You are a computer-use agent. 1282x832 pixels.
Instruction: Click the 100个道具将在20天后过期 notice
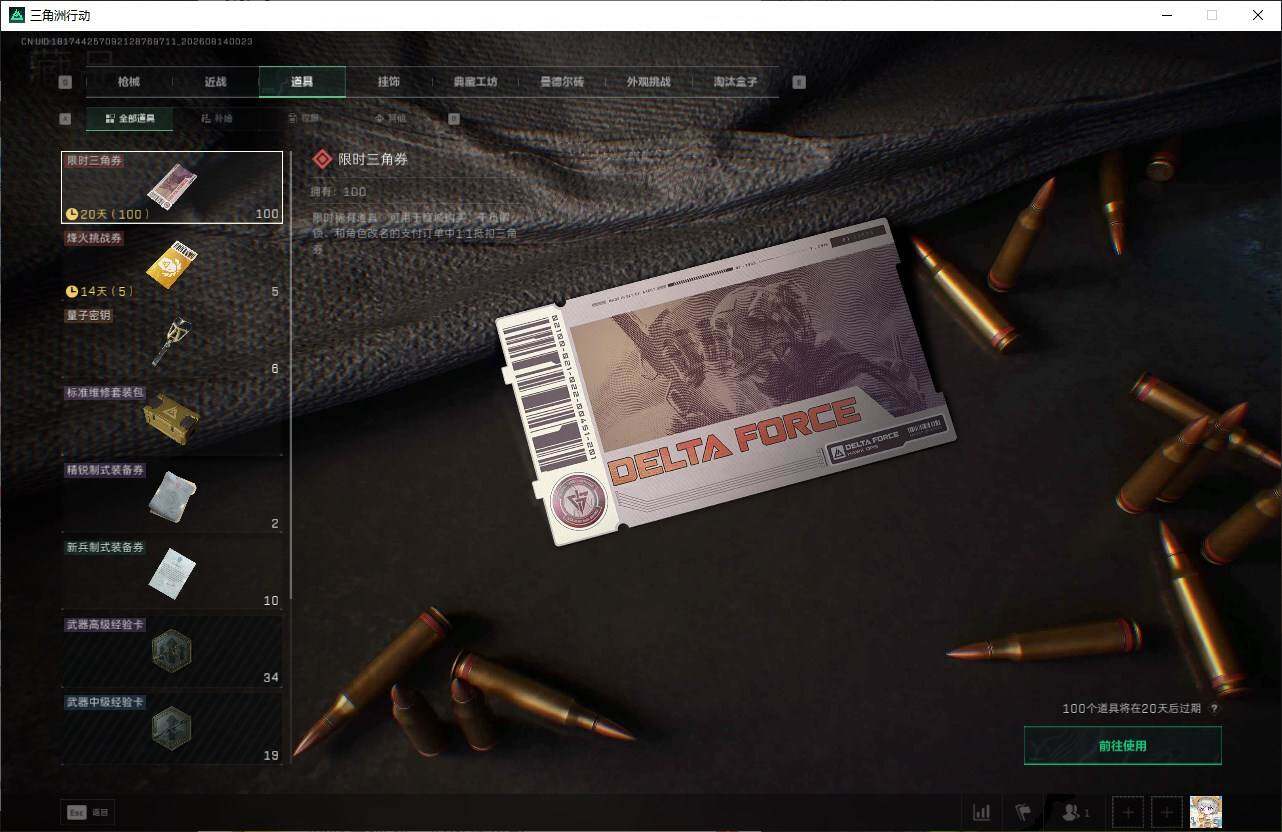coord(1133,708)
